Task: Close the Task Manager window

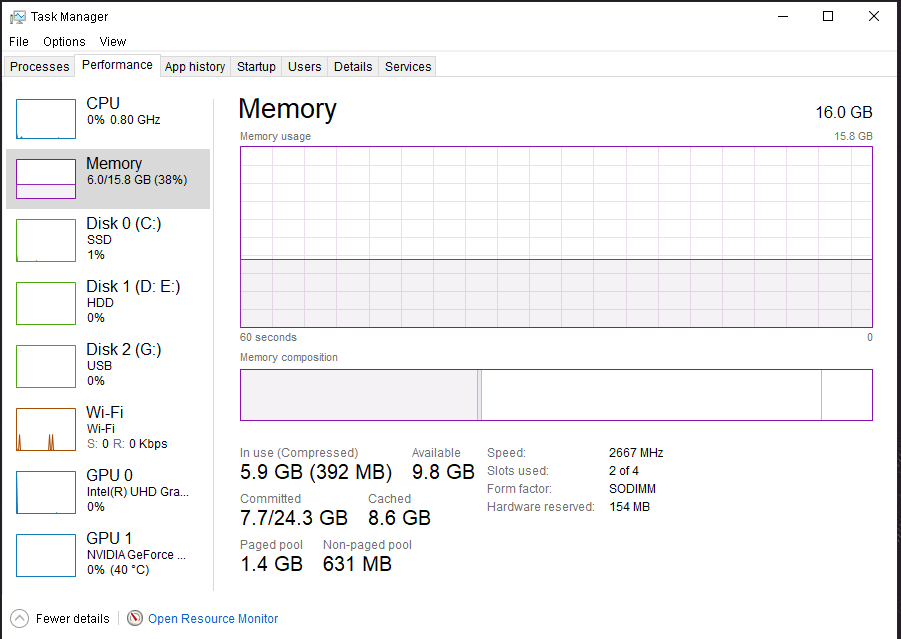Action: pos(874,16)
